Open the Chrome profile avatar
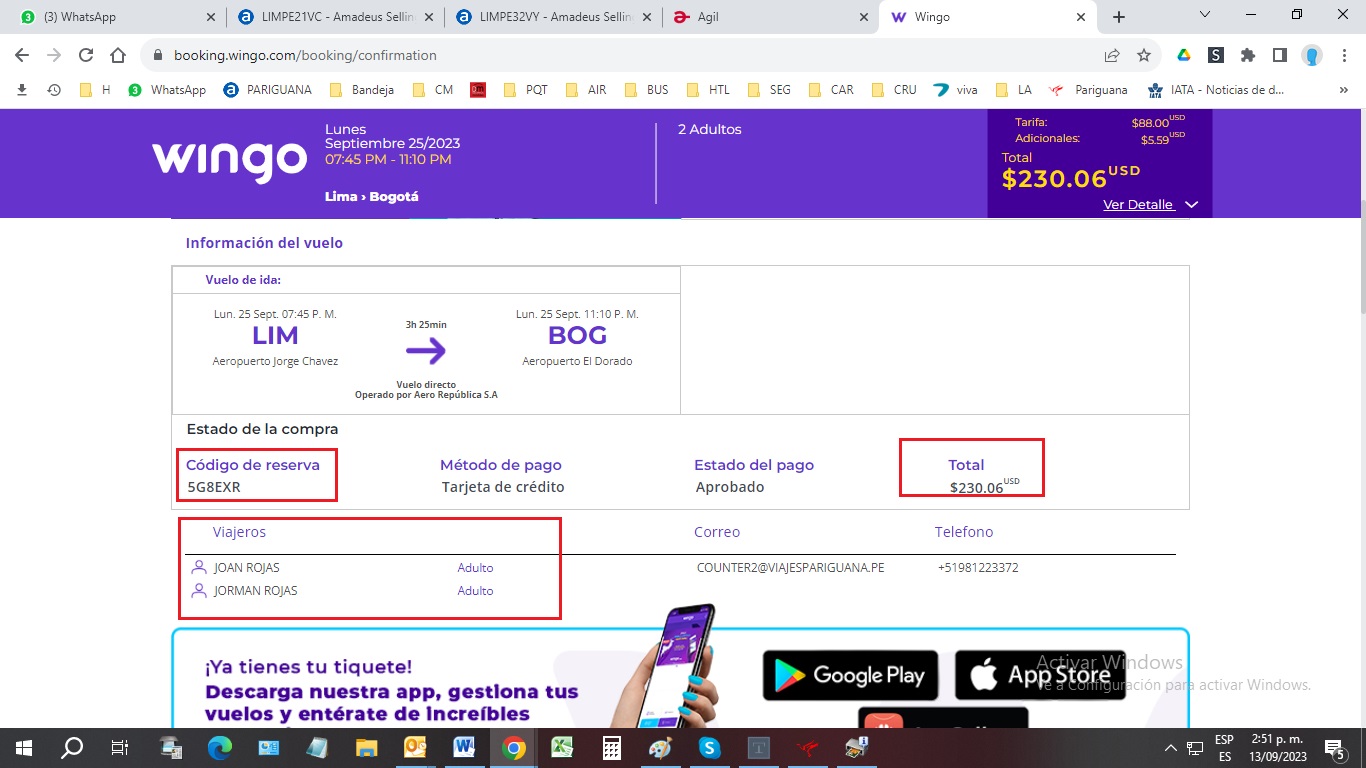The image size is (1366, 768). click(x=1312, y=55)
